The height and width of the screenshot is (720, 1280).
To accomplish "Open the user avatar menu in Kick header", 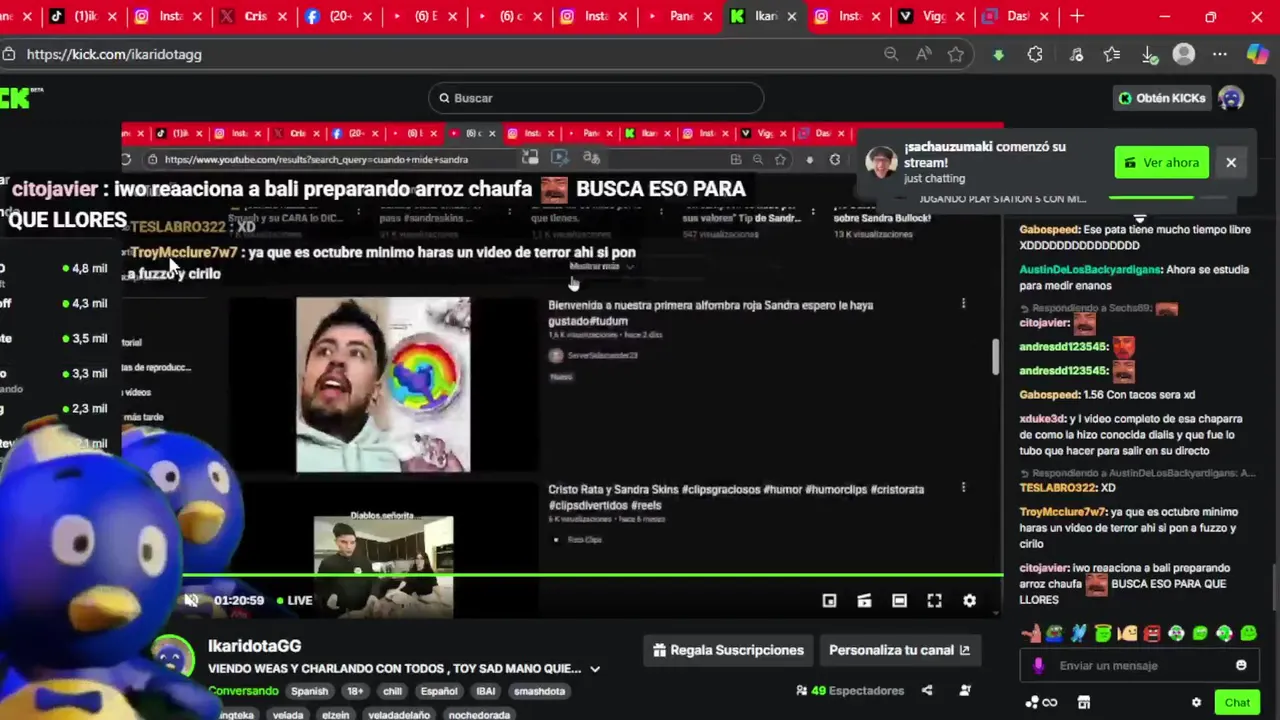I will click(x=1231, y=98).
